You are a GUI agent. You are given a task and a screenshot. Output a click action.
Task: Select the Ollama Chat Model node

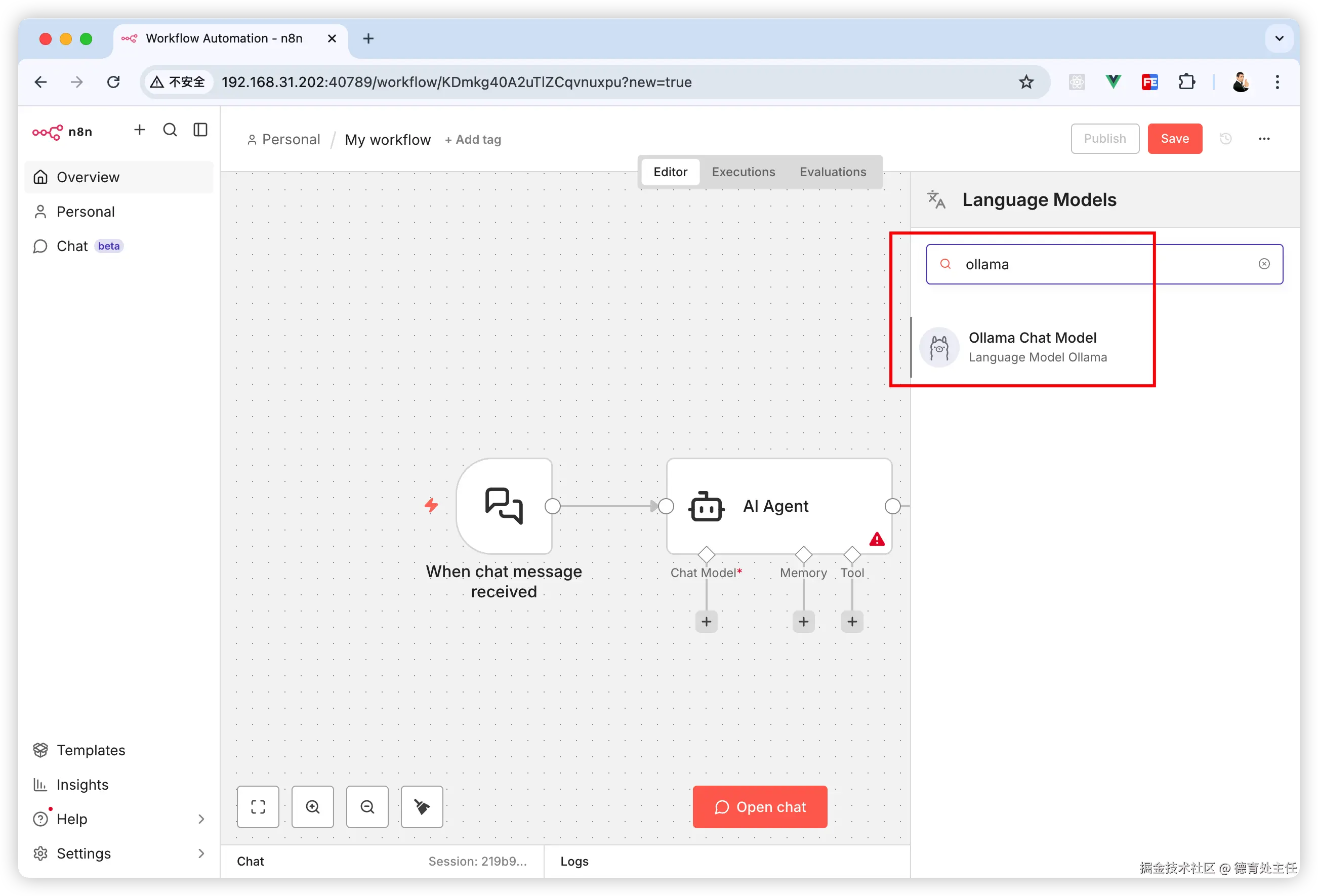1032,346
